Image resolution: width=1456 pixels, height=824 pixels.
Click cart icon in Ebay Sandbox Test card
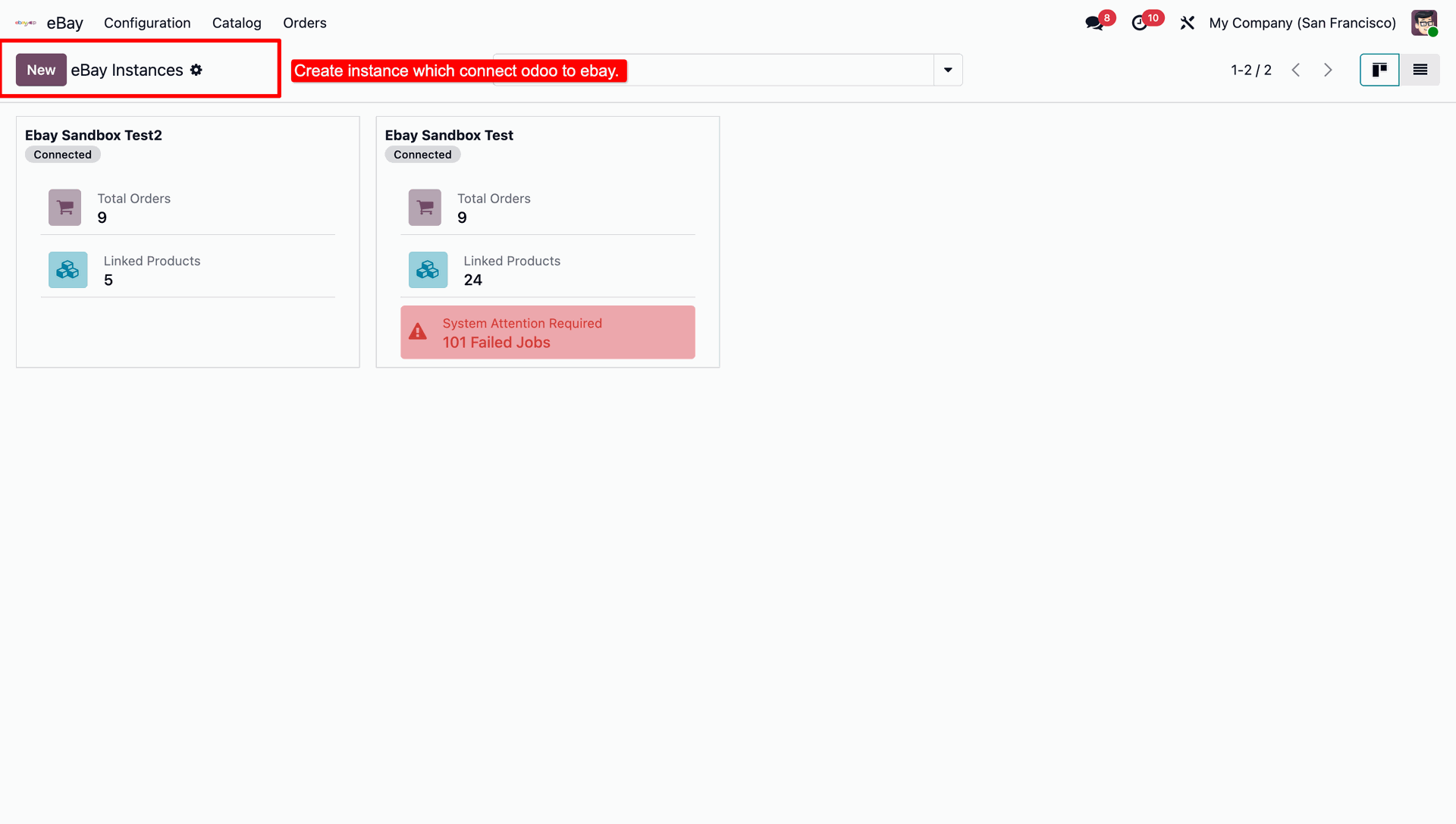tap(425, 207)
